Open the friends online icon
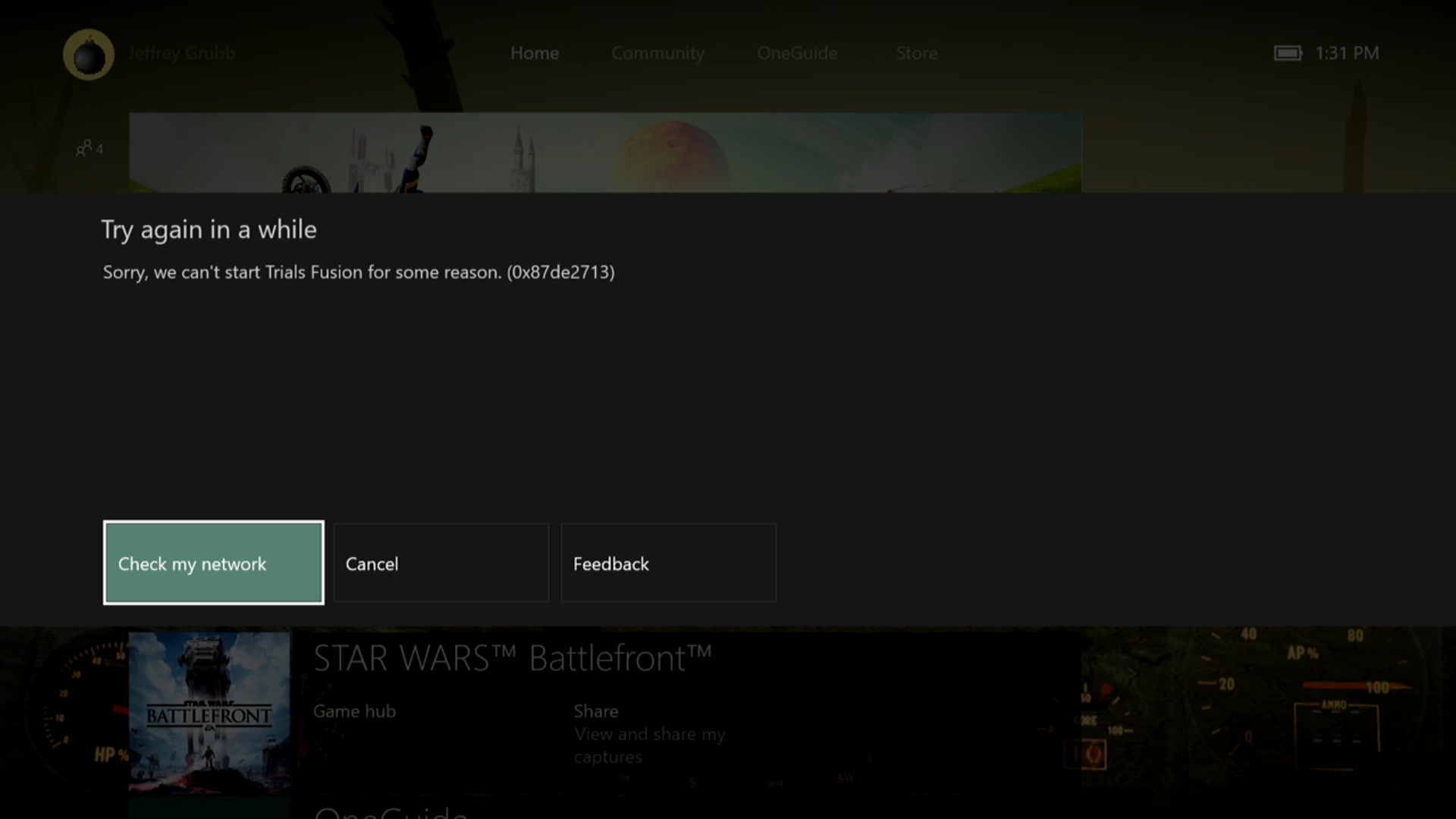The height and width of the screenshot is (819, 1456). point(89,149)
